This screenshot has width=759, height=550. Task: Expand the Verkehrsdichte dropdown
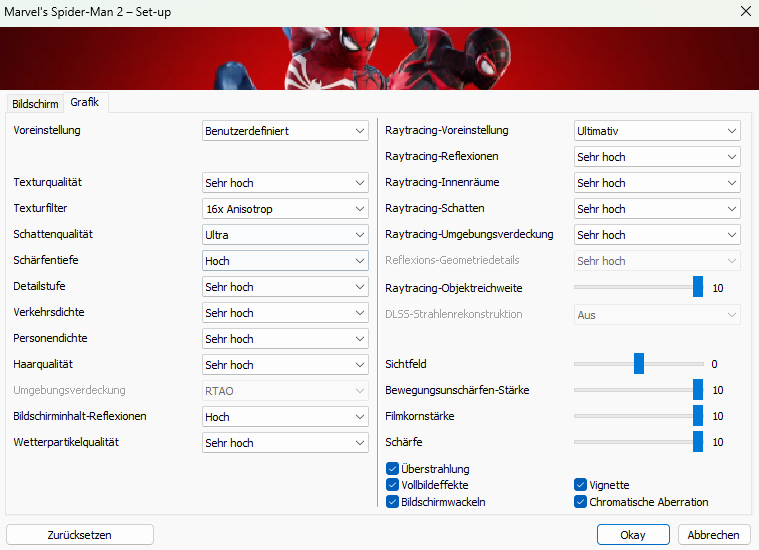coord(285,313)
